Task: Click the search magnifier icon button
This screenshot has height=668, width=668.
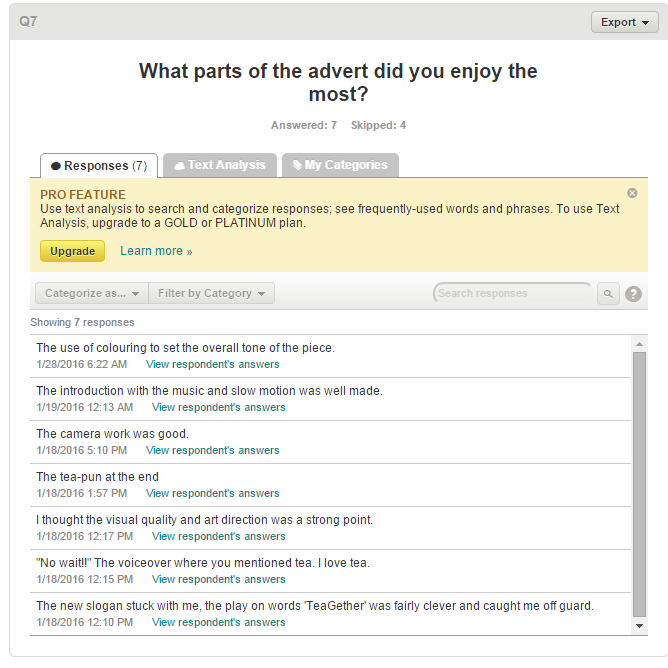Action: coord(608,294)
